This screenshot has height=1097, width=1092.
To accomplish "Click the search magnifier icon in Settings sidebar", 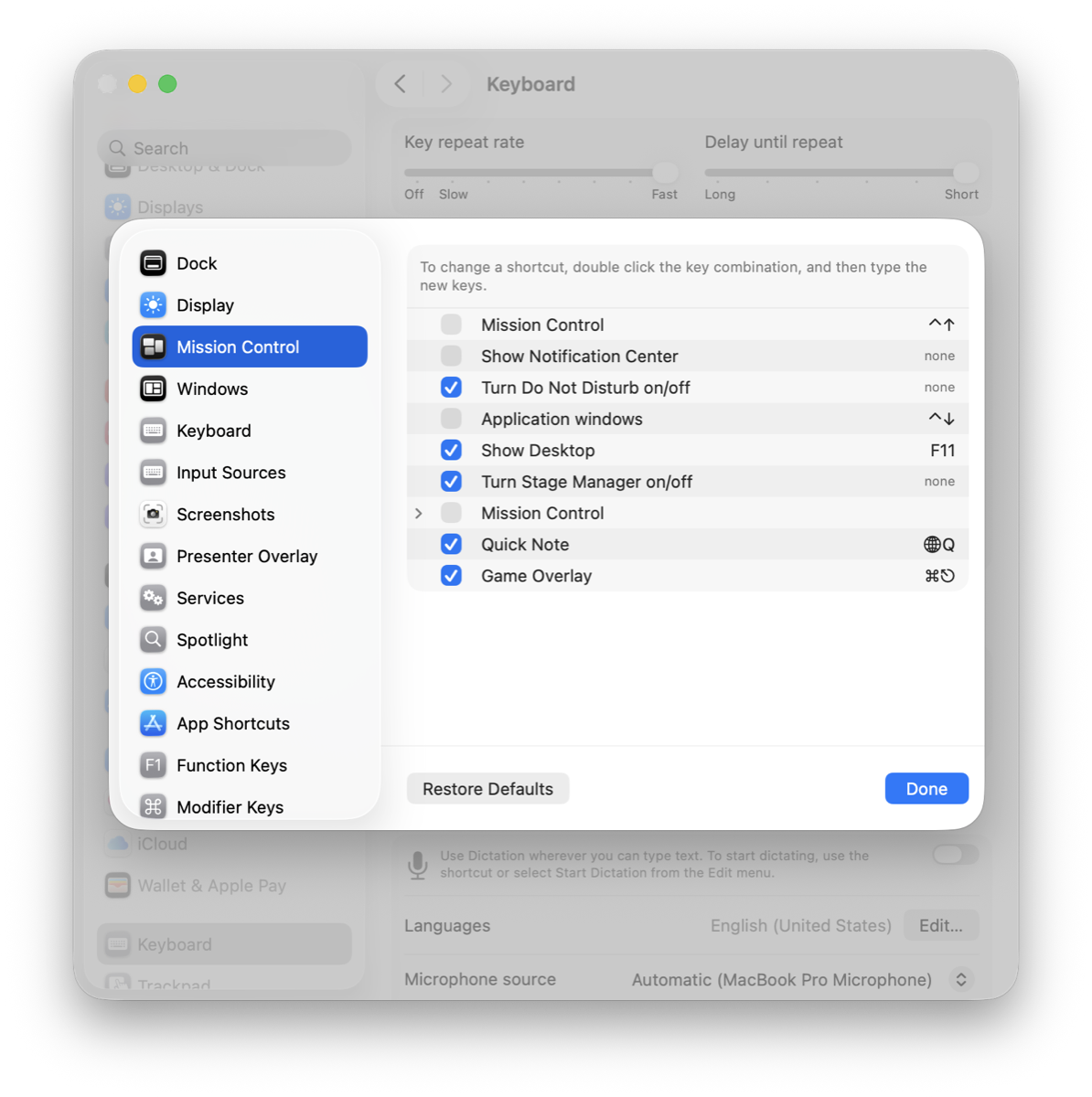I will click(117, 148).
